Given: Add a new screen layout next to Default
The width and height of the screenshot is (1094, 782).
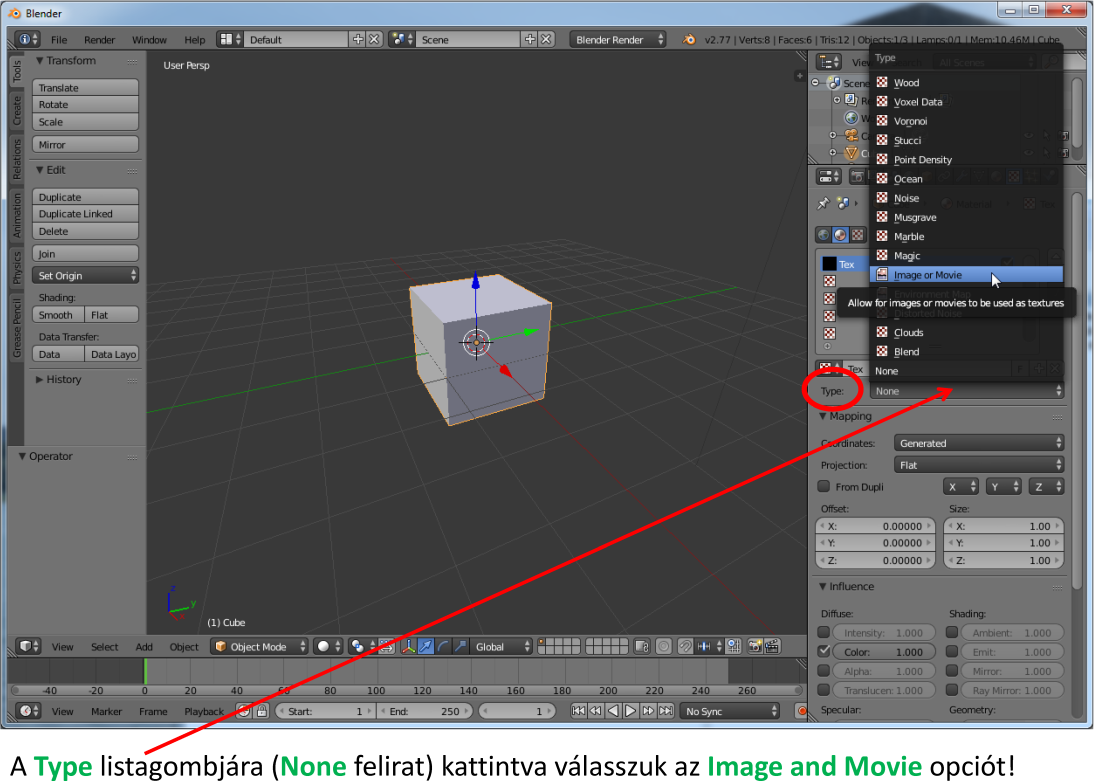Looking at the screenshot, I should (358, 39).
